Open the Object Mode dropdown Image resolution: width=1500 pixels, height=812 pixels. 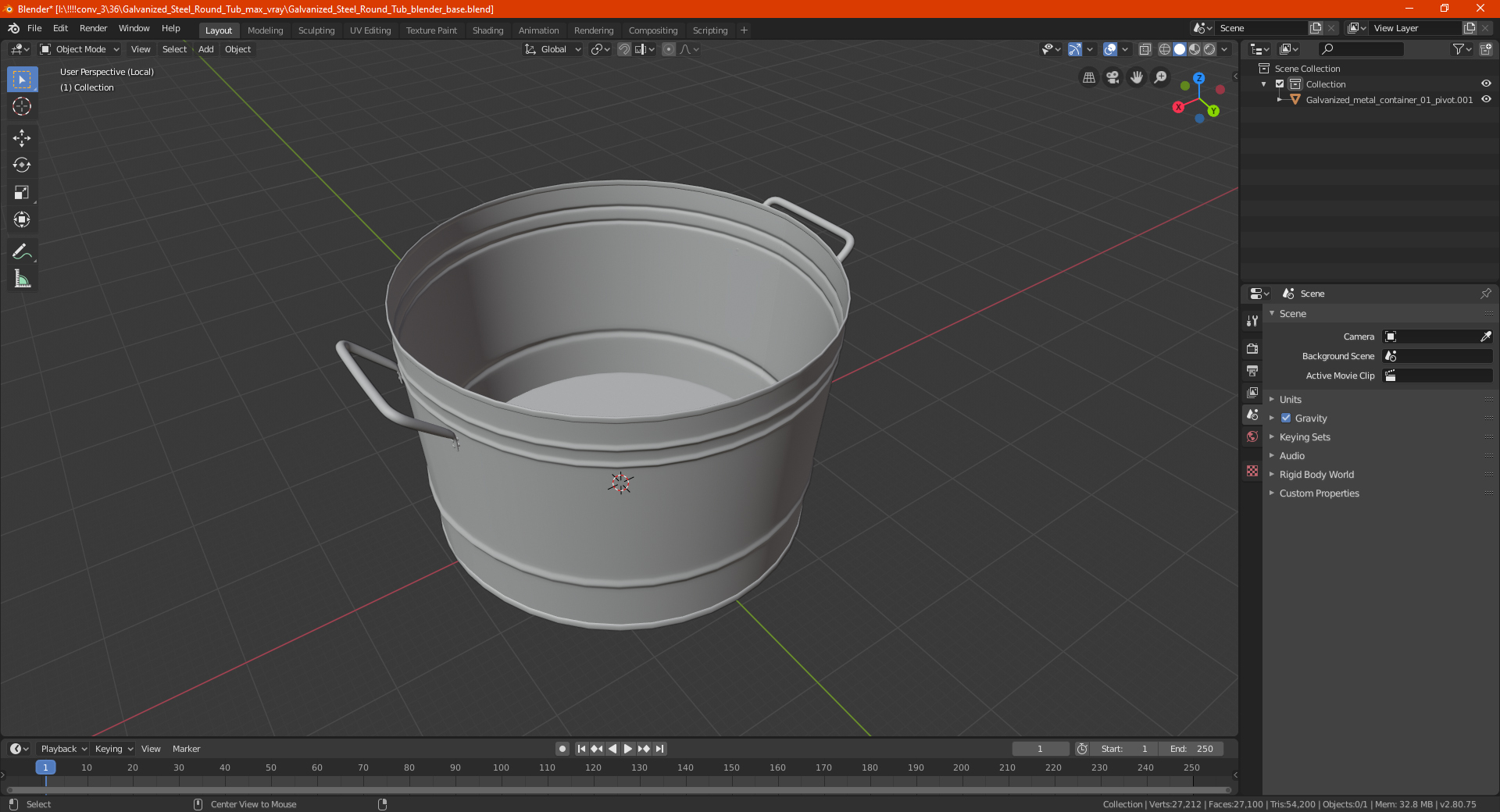point(80,49)
